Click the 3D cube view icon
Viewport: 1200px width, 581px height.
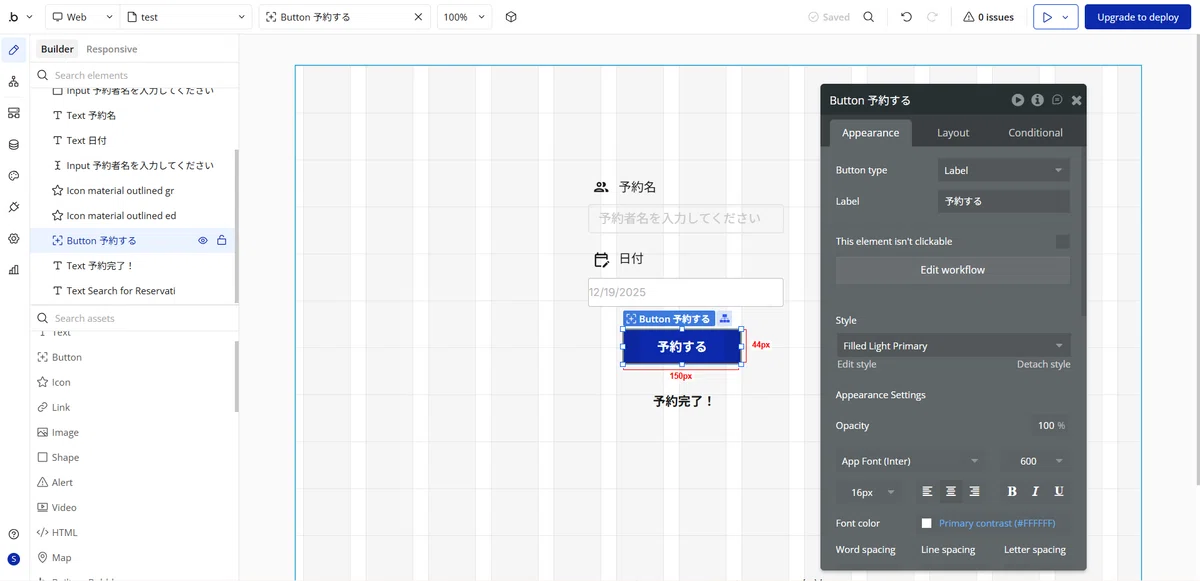click(511, 17)
